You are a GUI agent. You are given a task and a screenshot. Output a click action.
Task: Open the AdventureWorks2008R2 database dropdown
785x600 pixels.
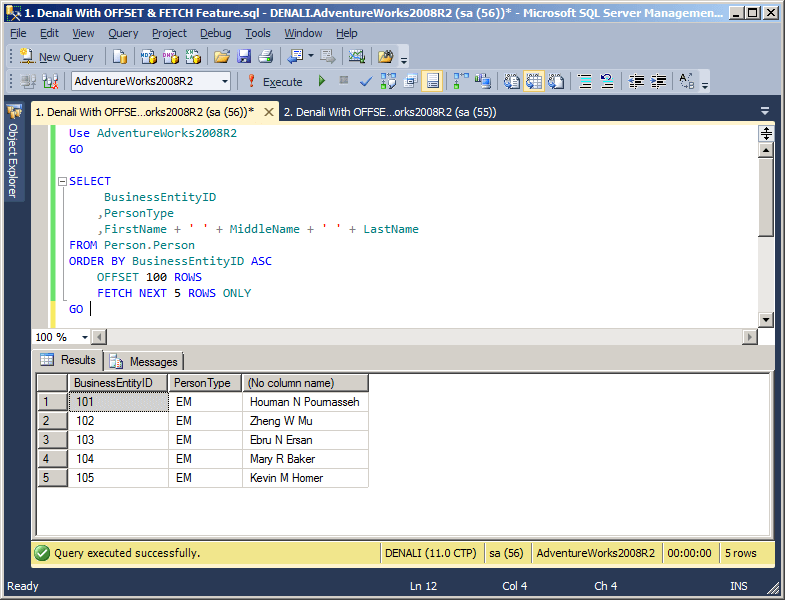click(224, 82)
